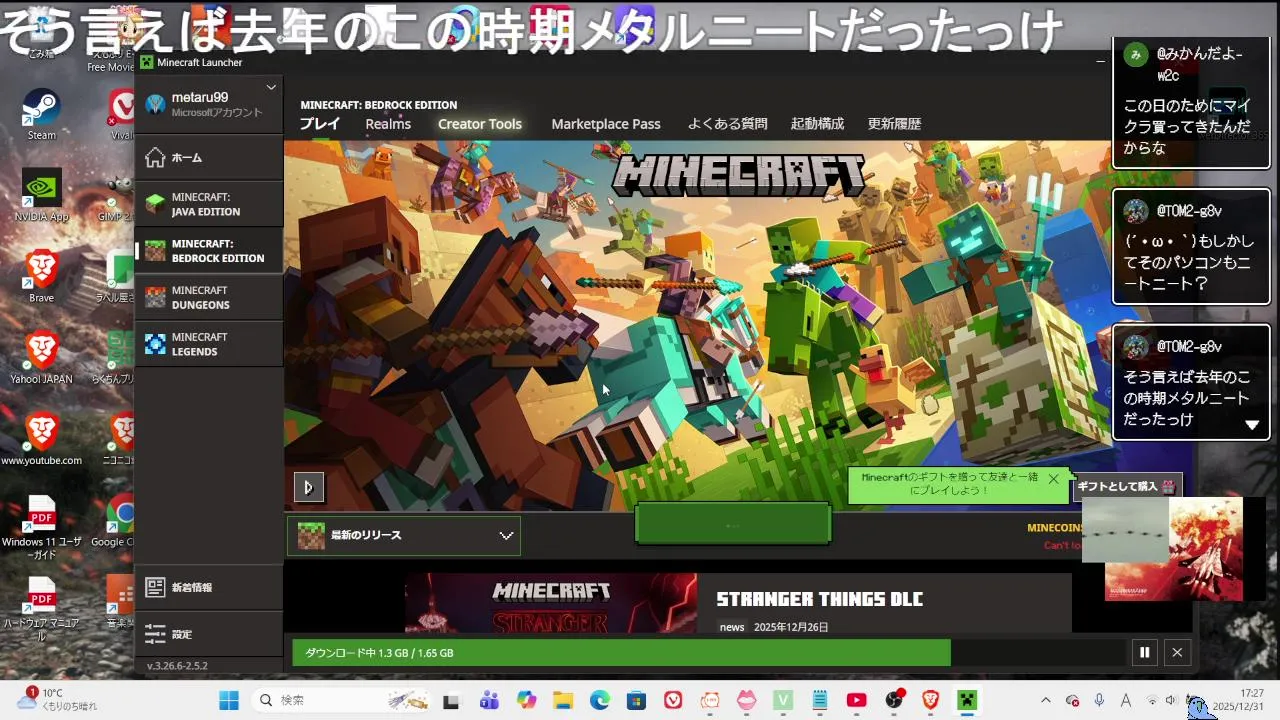This screenshot has width=1280, height=720.
Task: Open the 起動構成 installations tab
Action: tap(817, 124)
